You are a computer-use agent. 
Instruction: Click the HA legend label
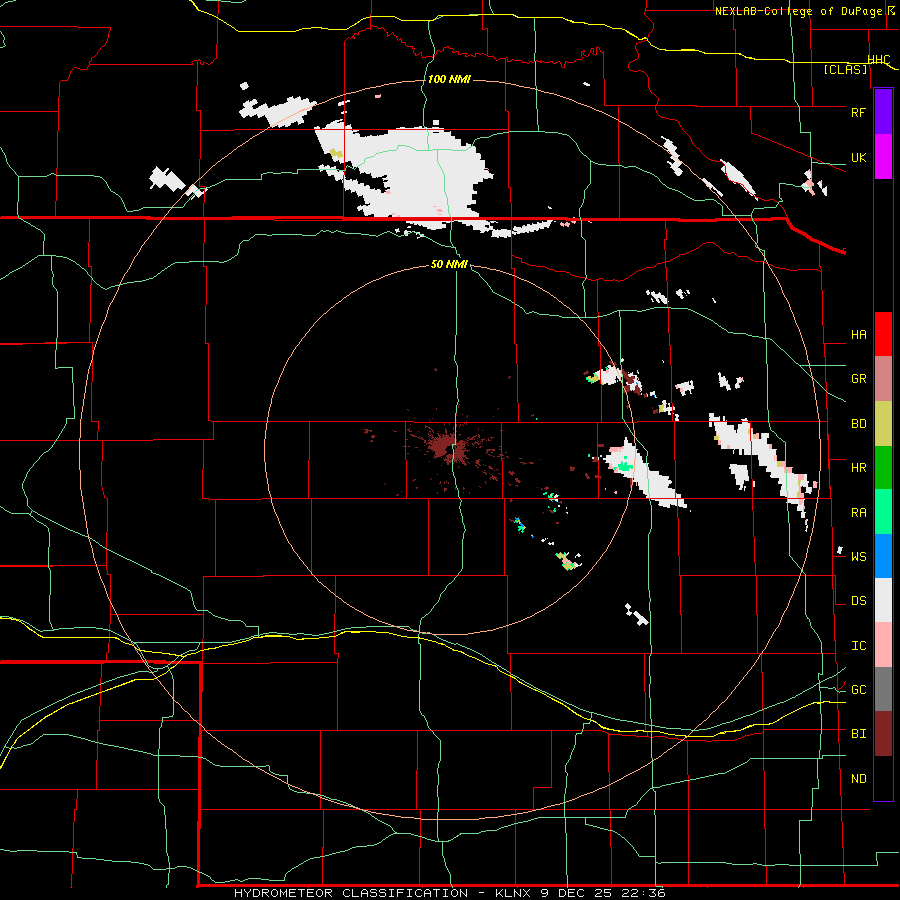[x=858, y=334]
